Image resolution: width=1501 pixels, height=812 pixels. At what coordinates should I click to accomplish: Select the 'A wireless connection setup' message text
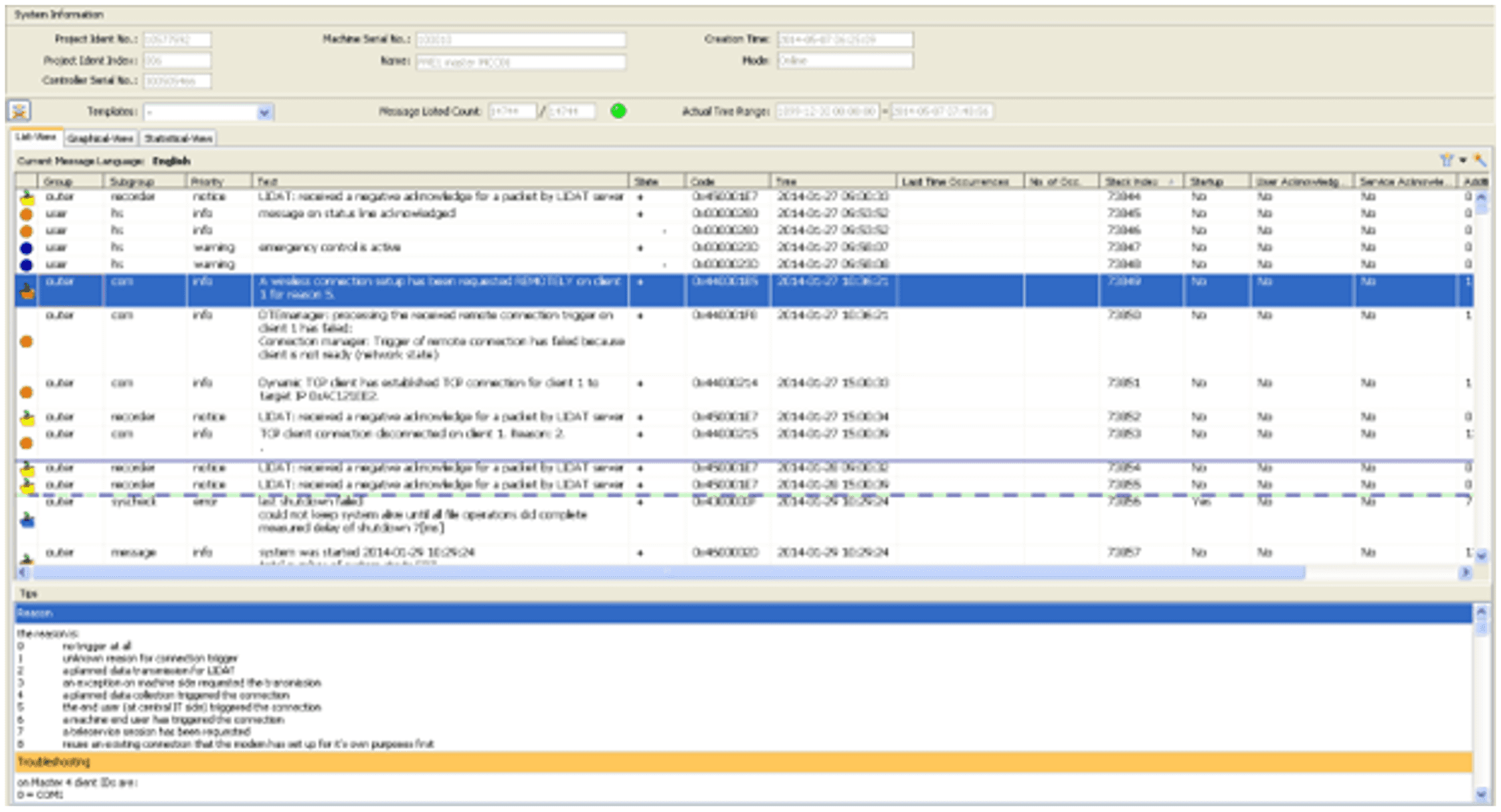tap(440, 287)
